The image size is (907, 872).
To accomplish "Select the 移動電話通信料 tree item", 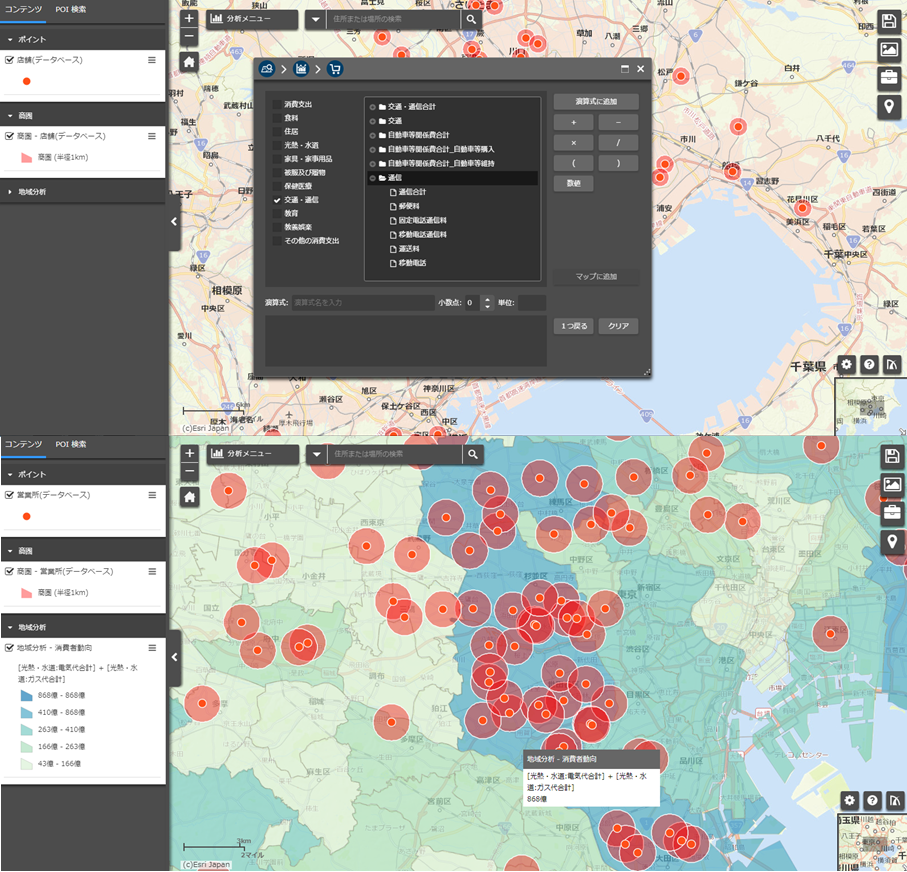I will 421,234.
